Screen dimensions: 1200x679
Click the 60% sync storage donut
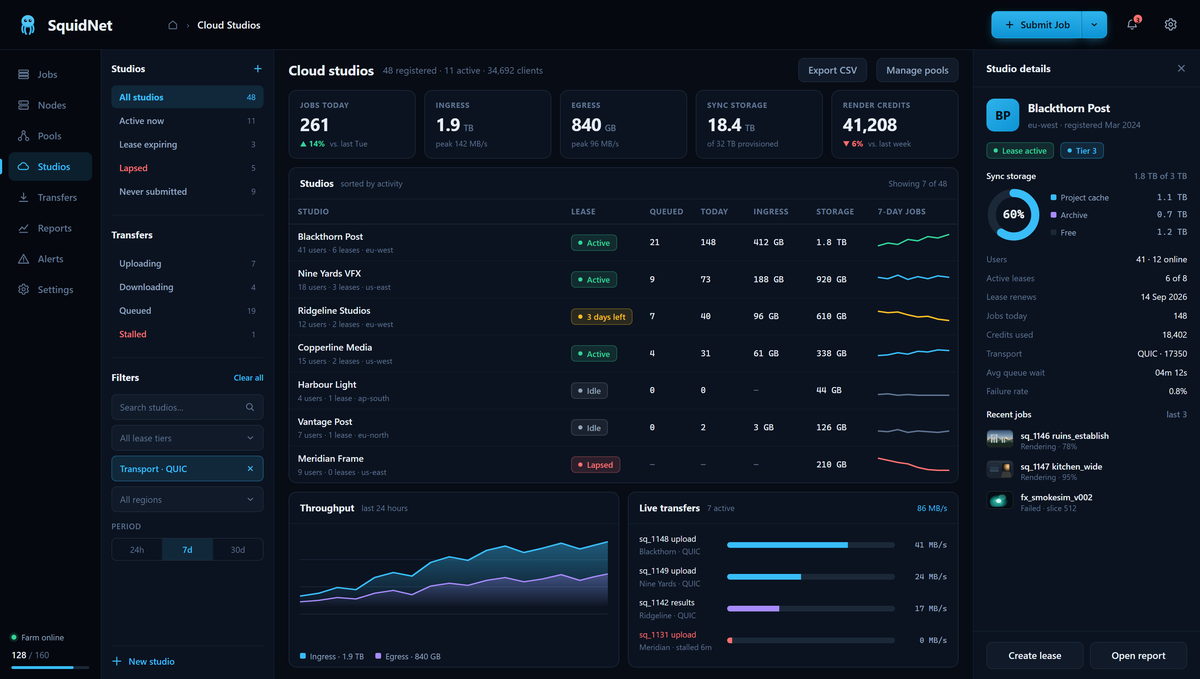[x=1013, y=214]
